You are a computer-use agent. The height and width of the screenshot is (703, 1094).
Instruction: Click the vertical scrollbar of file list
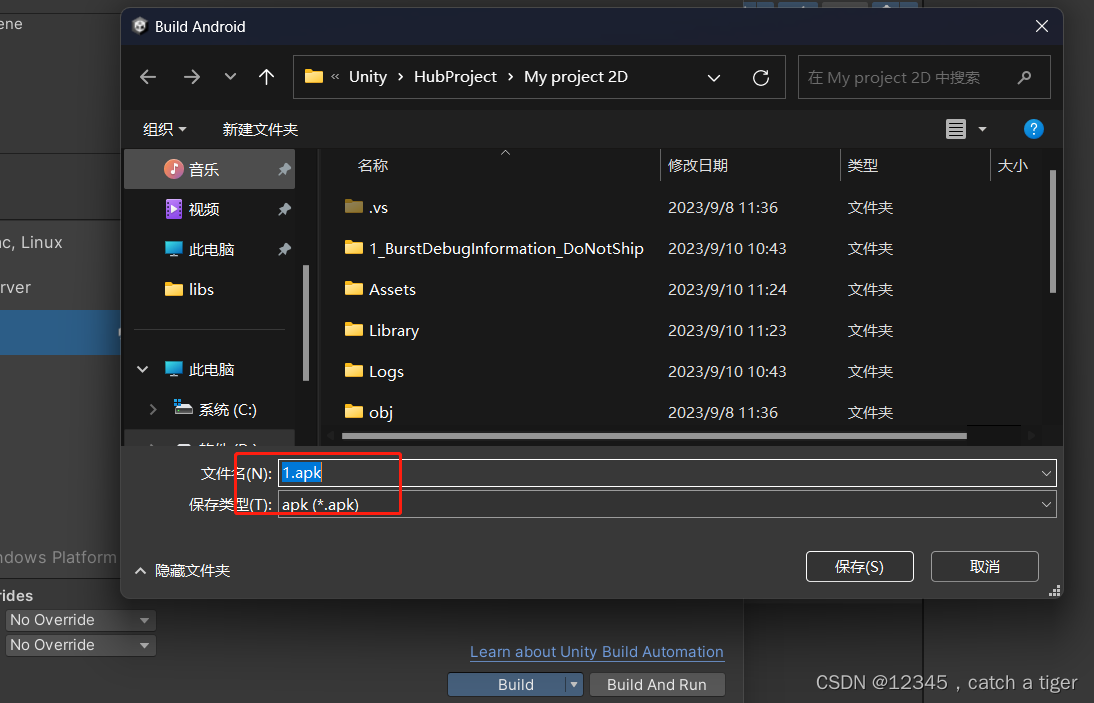1053,231
